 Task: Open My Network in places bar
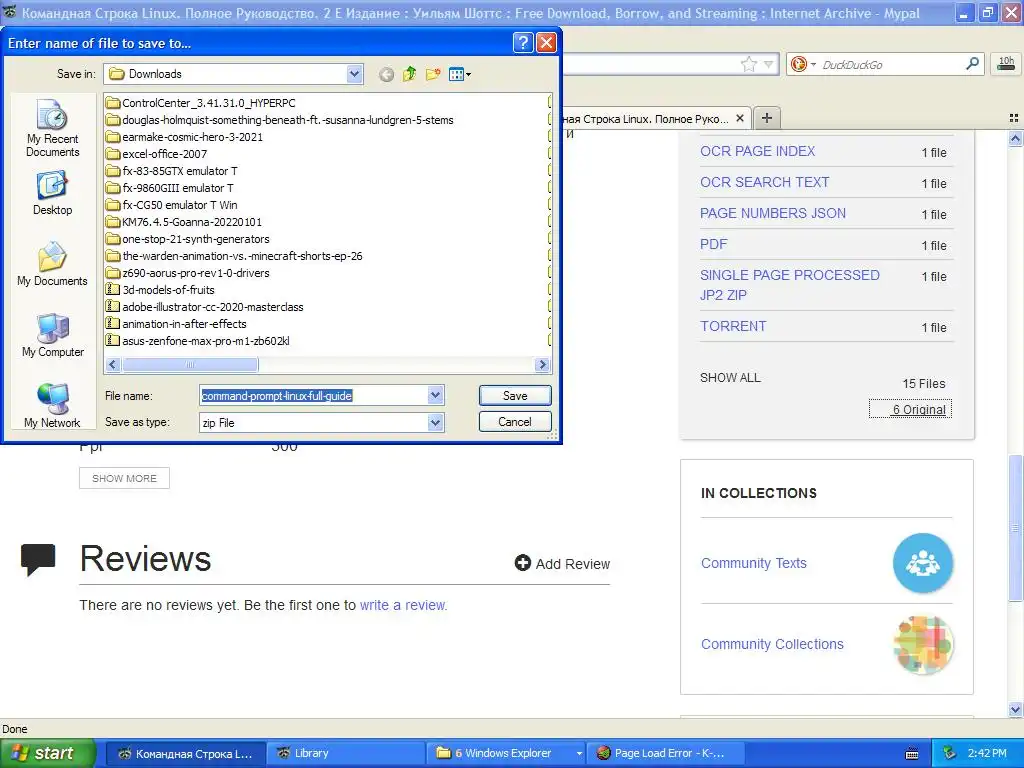click(x=52, y=406)
